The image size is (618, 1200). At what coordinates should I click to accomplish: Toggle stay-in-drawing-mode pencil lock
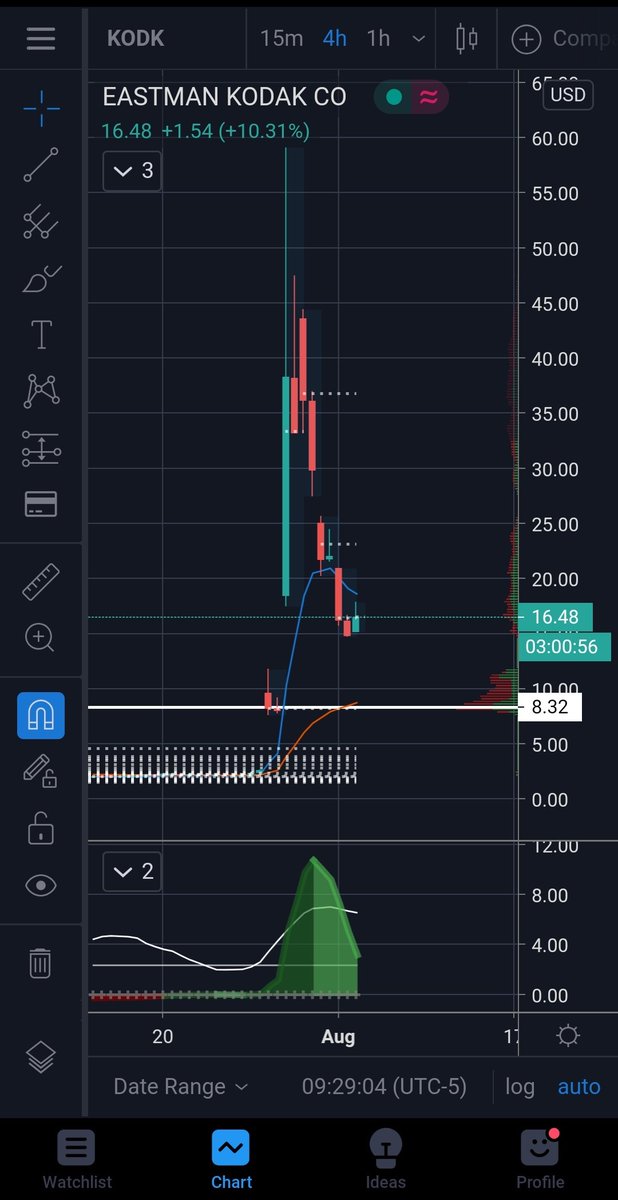pos(41,771)
